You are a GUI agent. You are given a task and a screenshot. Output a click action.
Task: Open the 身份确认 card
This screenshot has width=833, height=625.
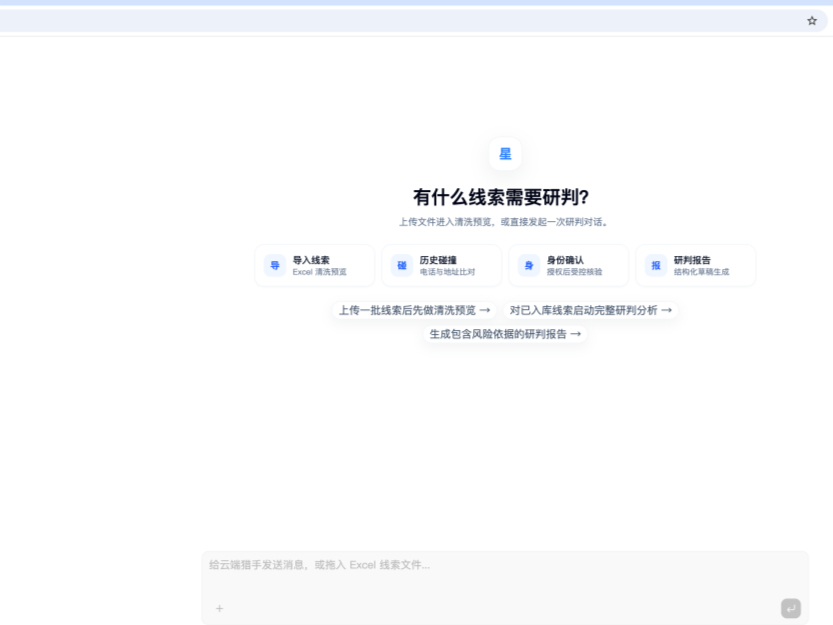point(568,265)
